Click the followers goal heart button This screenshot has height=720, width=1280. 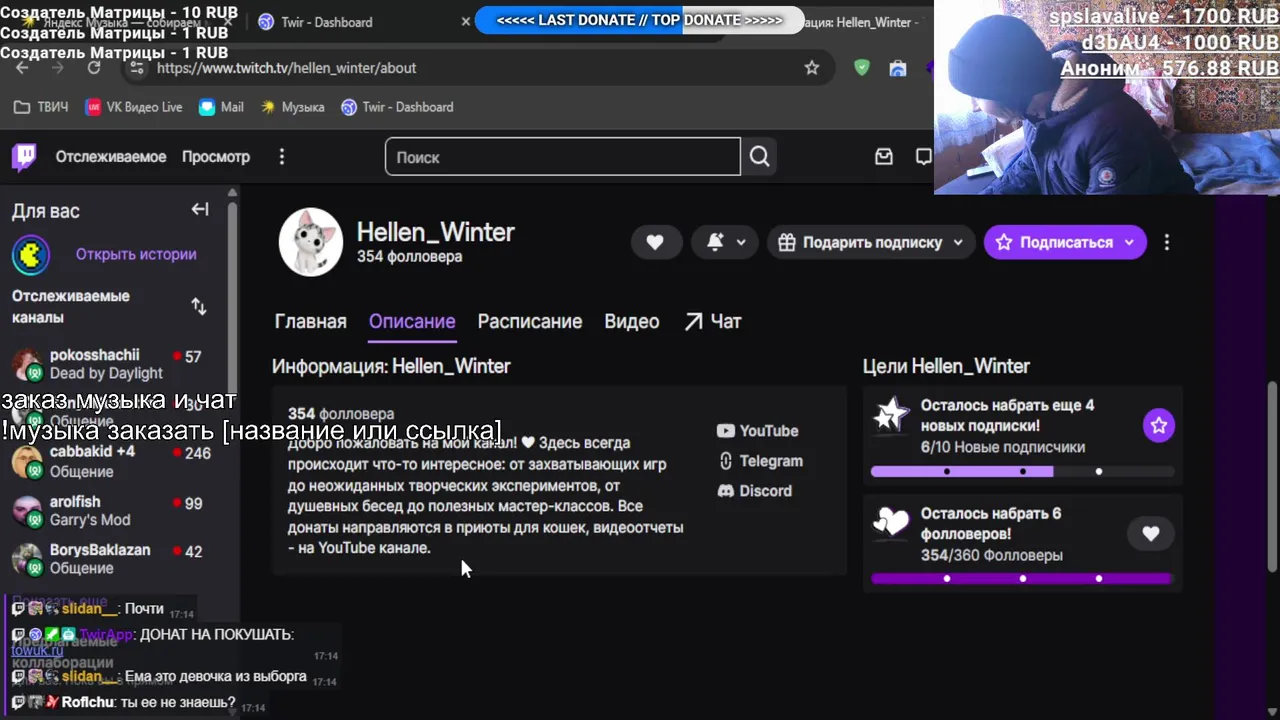(x=1151, y=534)
